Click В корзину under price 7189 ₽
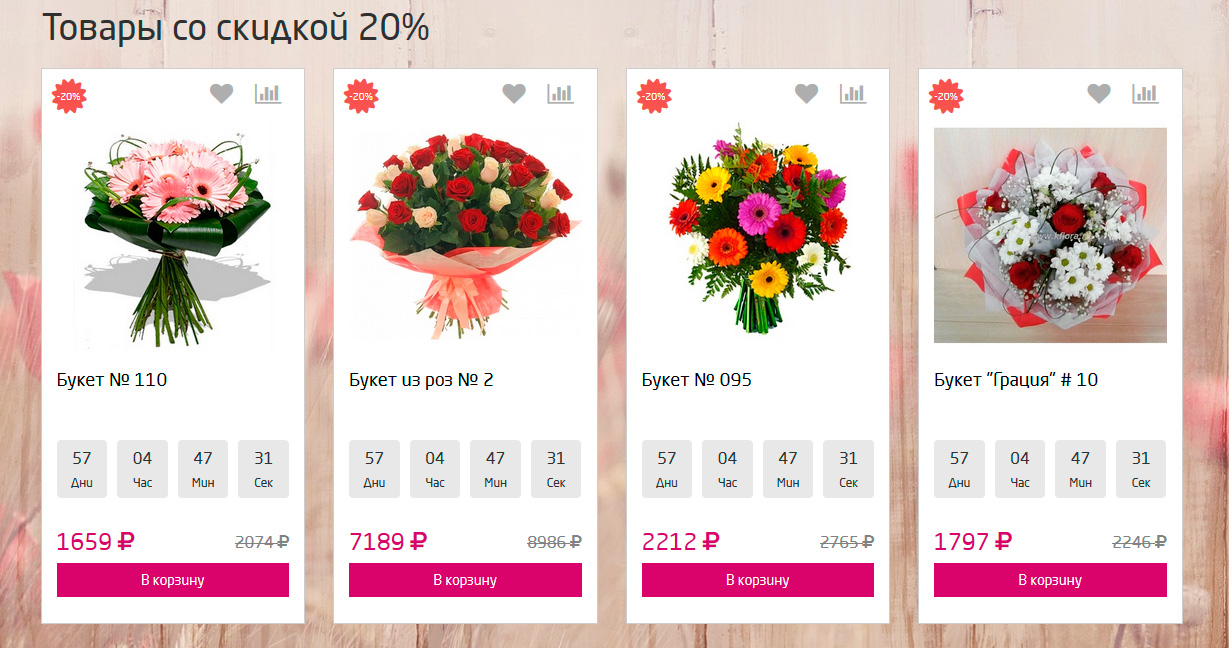The height and width of the screenshot is (648, 1229). pyautogui.click(x=465, y=580)
